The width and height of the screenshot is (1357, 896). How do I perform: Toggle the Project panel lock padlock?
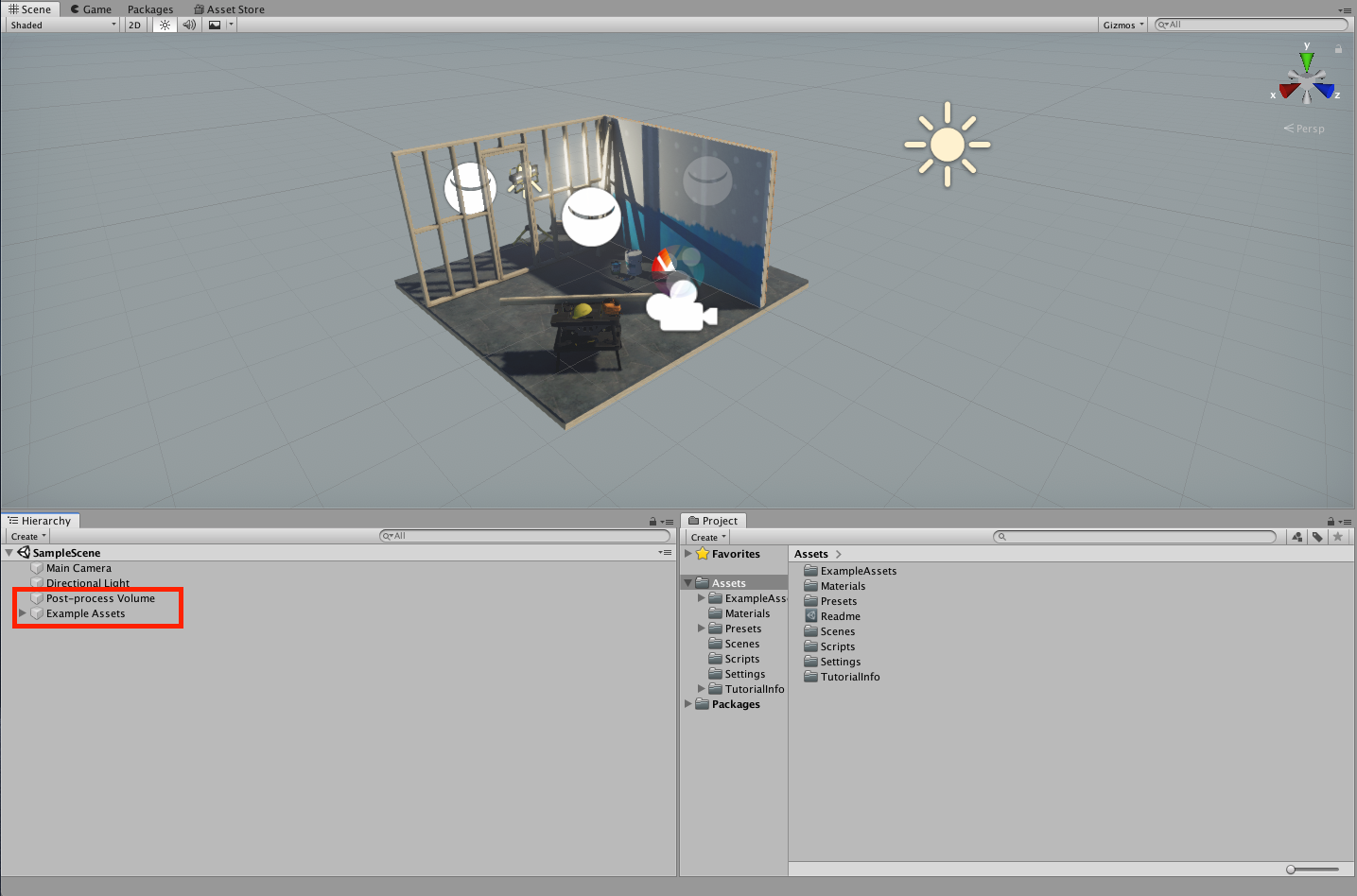pos(1331,521)
